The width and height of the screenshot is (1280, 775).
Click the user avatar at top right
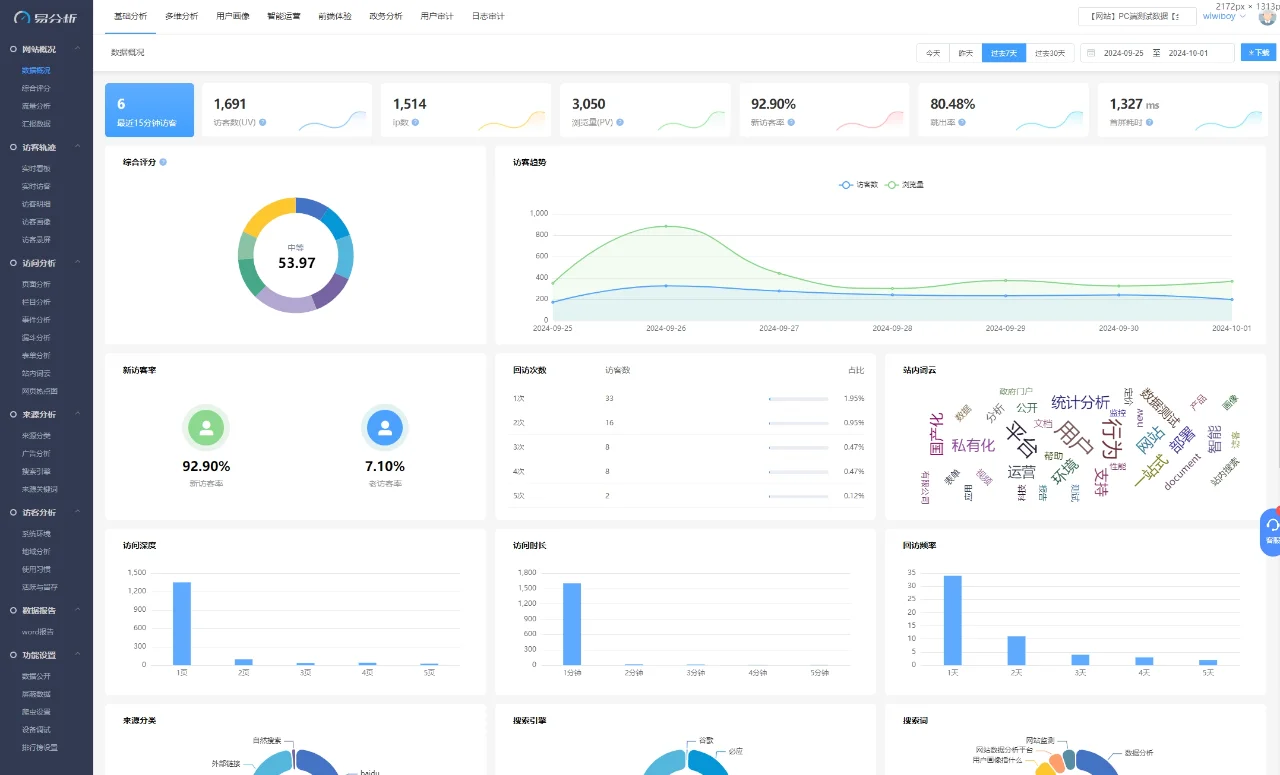(x=1266, y=16)
